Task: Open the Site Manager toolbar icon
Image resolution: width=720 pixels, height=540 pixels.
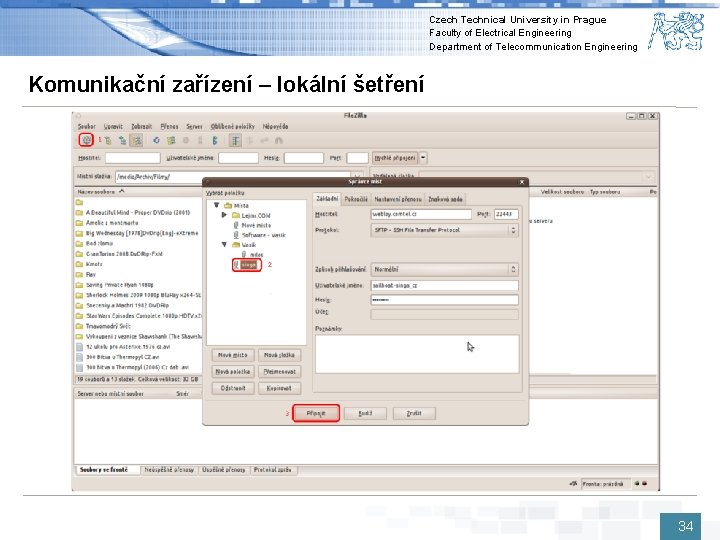Action: [x=86, y=140]
